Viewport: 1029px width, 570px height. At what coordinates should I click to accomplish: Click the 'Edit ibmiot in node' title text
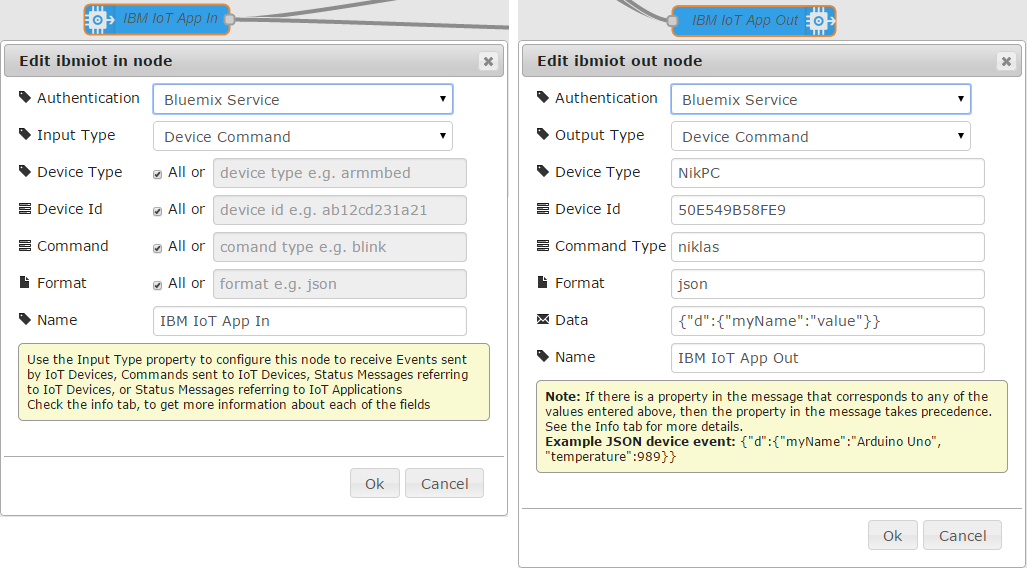[x=96, y=61]
